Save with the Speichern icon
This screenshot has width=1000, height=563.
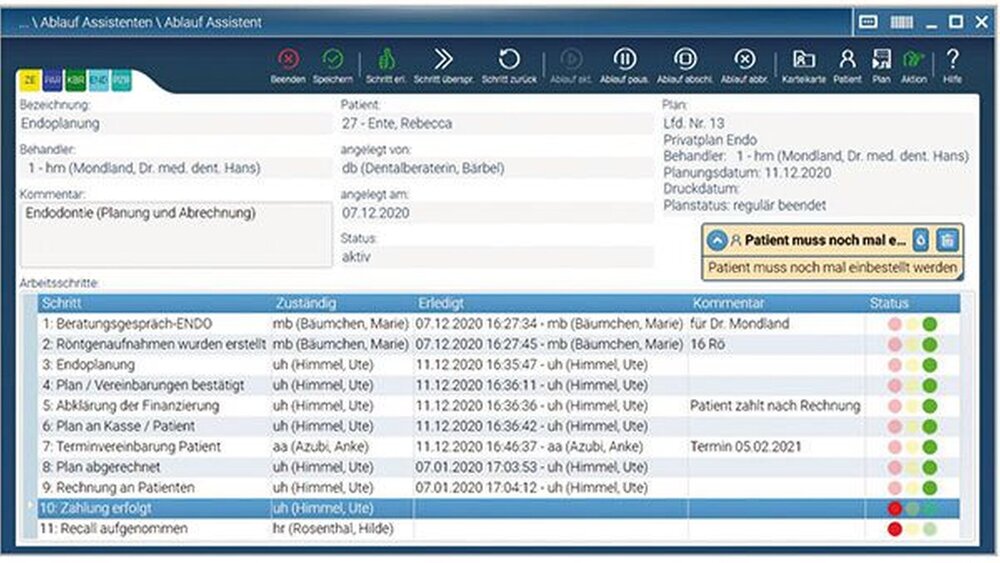click(x=334, y=61)
